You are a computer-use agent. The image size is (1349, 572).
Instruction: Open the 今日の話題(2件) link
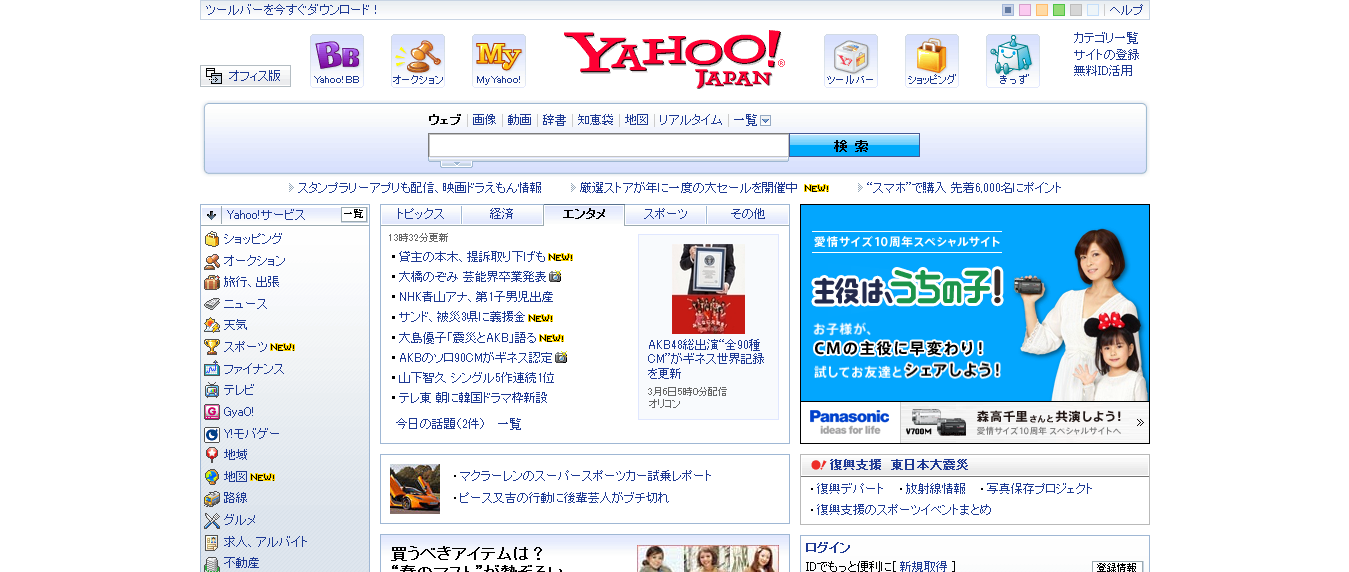point(440,424)
